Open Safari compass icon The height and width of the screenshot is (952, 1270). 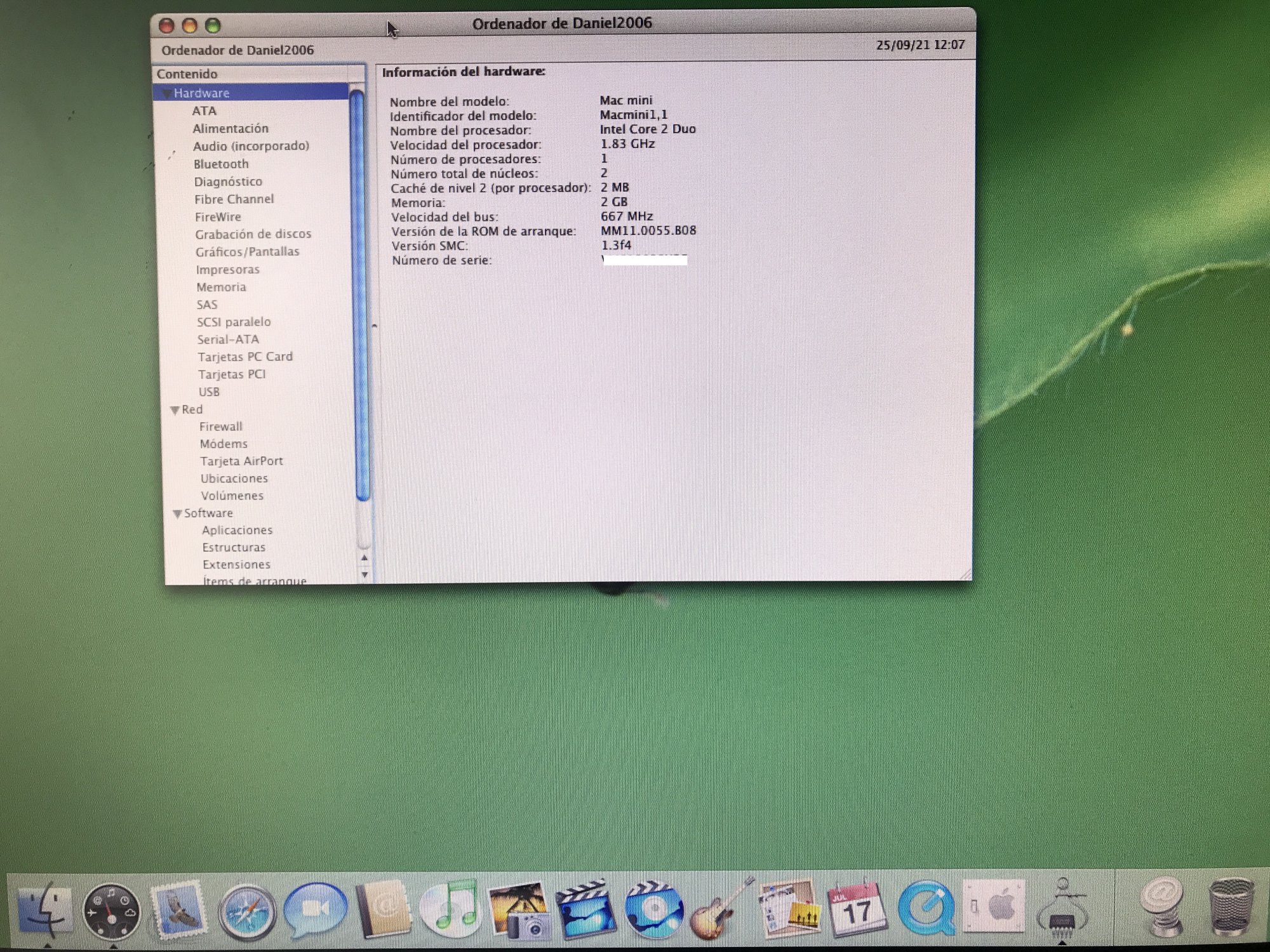tap(247, 913)
